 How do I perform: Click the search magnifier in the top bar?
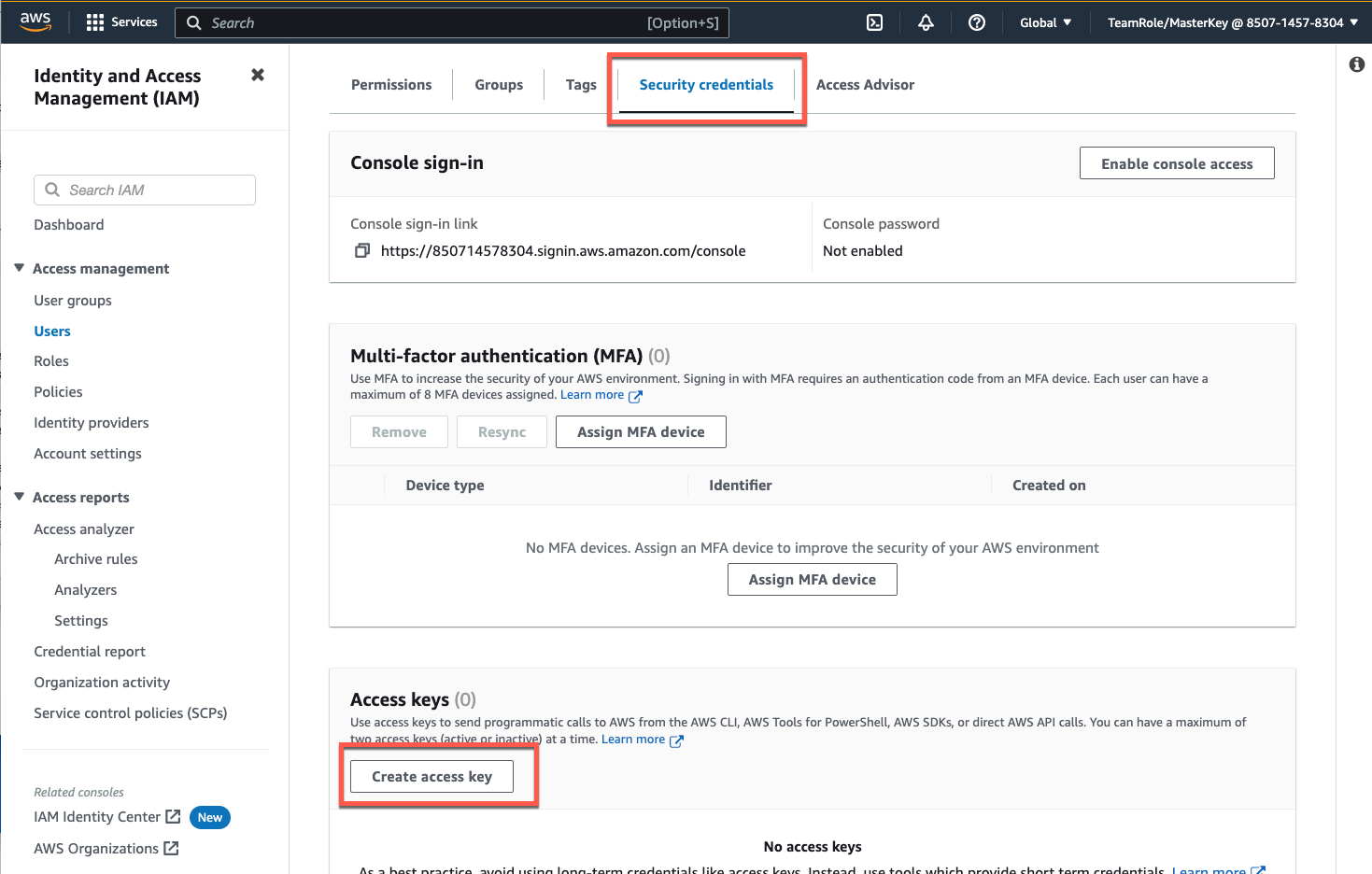pos(194,22)
